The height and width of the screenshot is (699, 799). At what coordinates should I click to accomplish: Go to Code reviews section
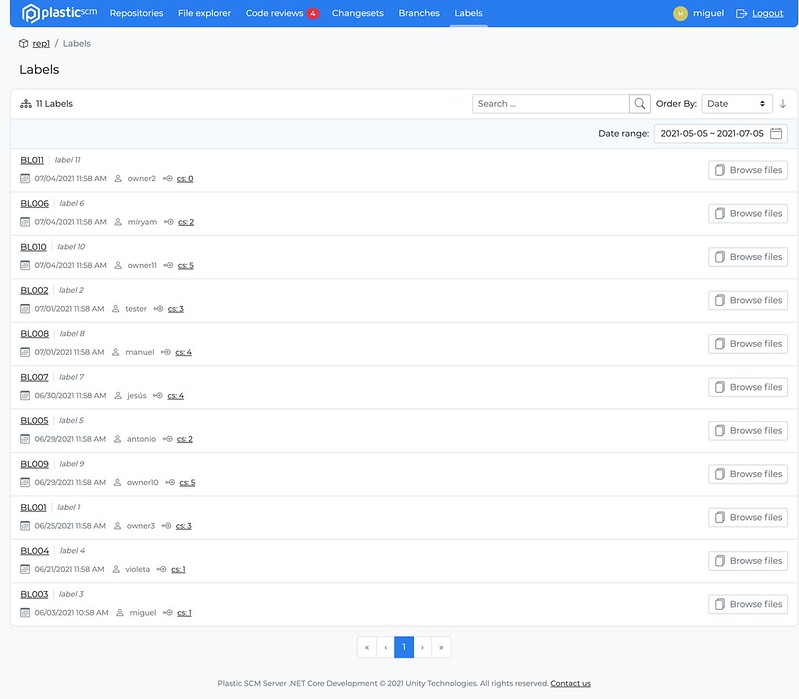coord(275,13)
